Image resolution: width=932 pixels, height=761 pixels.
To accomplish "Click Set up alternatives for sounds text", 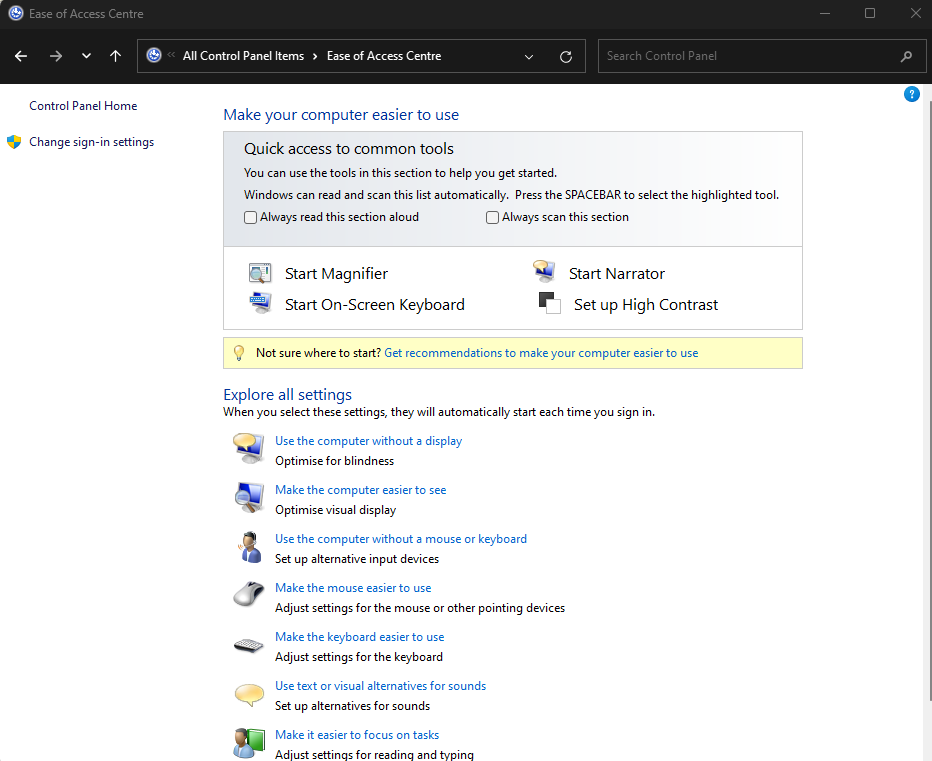I will click(x=352, y=706).
